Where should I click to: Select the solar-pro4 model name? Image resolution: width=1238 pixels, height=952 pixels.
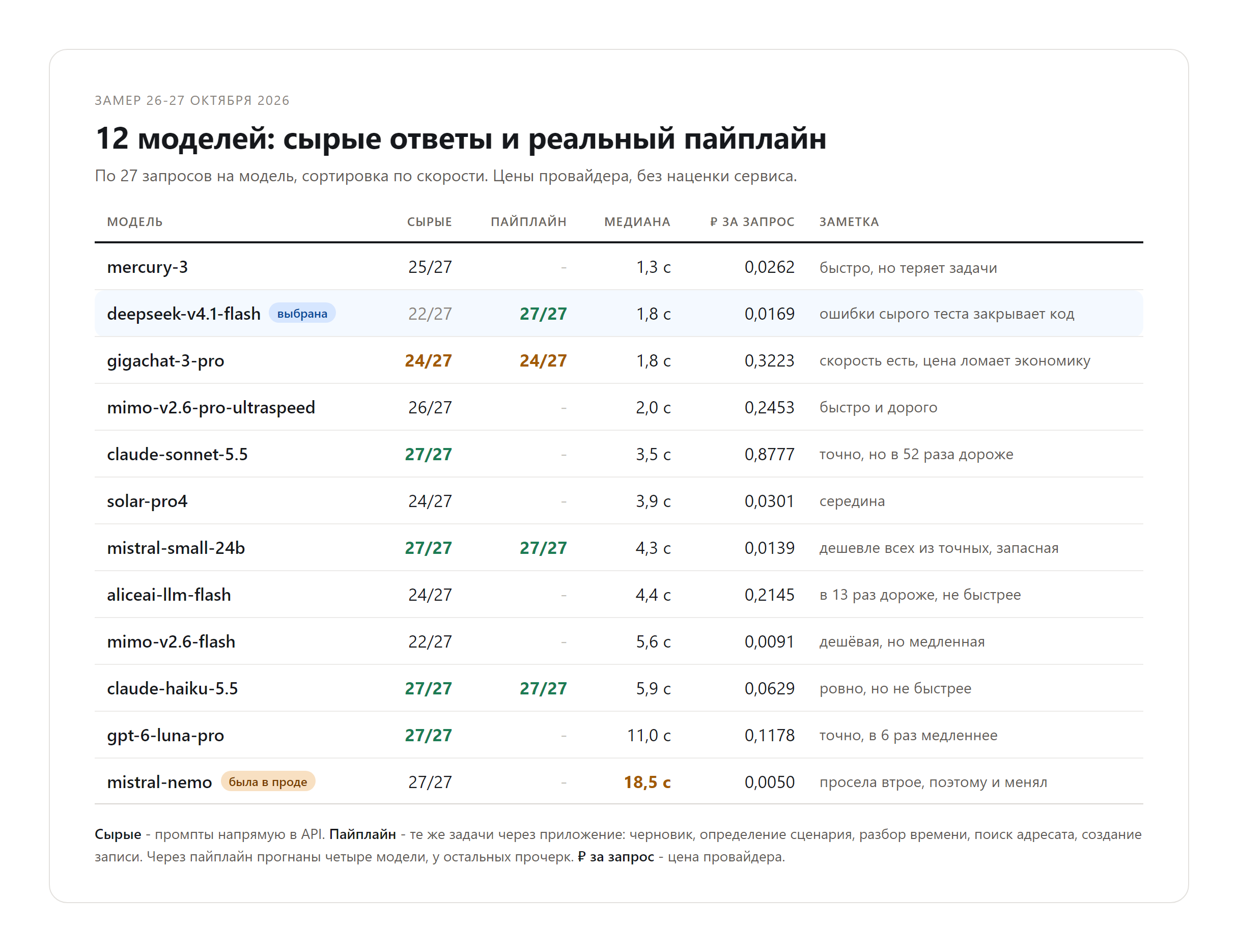coord(147,501)
